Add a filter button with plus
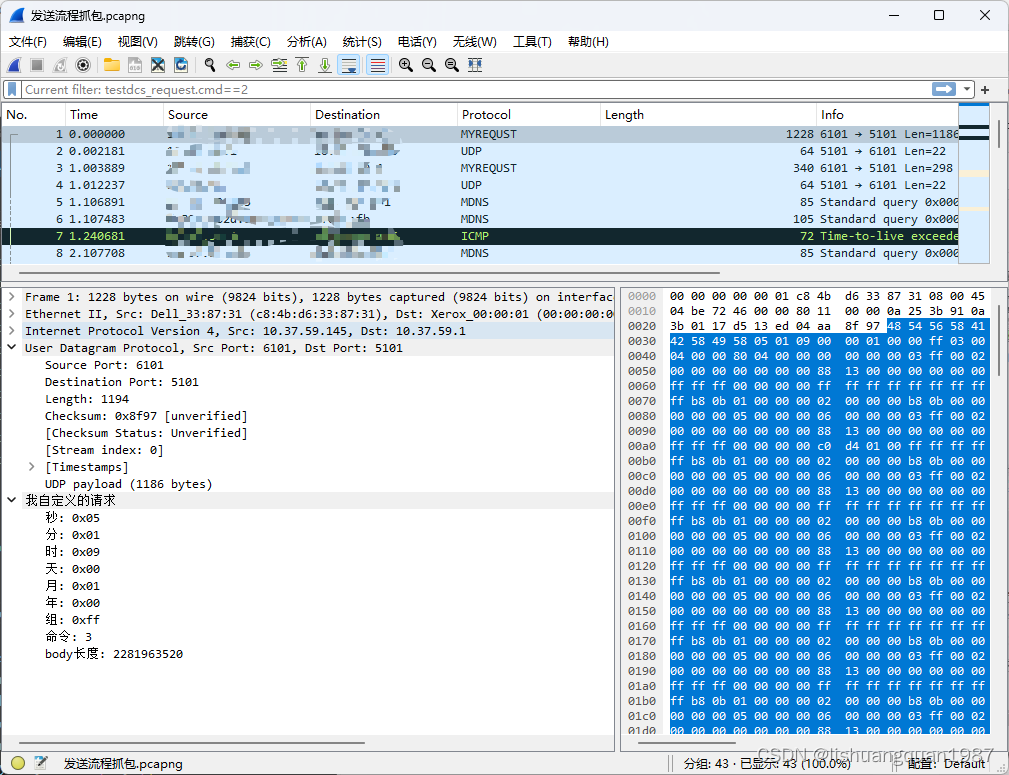 (x=985, y=90)
